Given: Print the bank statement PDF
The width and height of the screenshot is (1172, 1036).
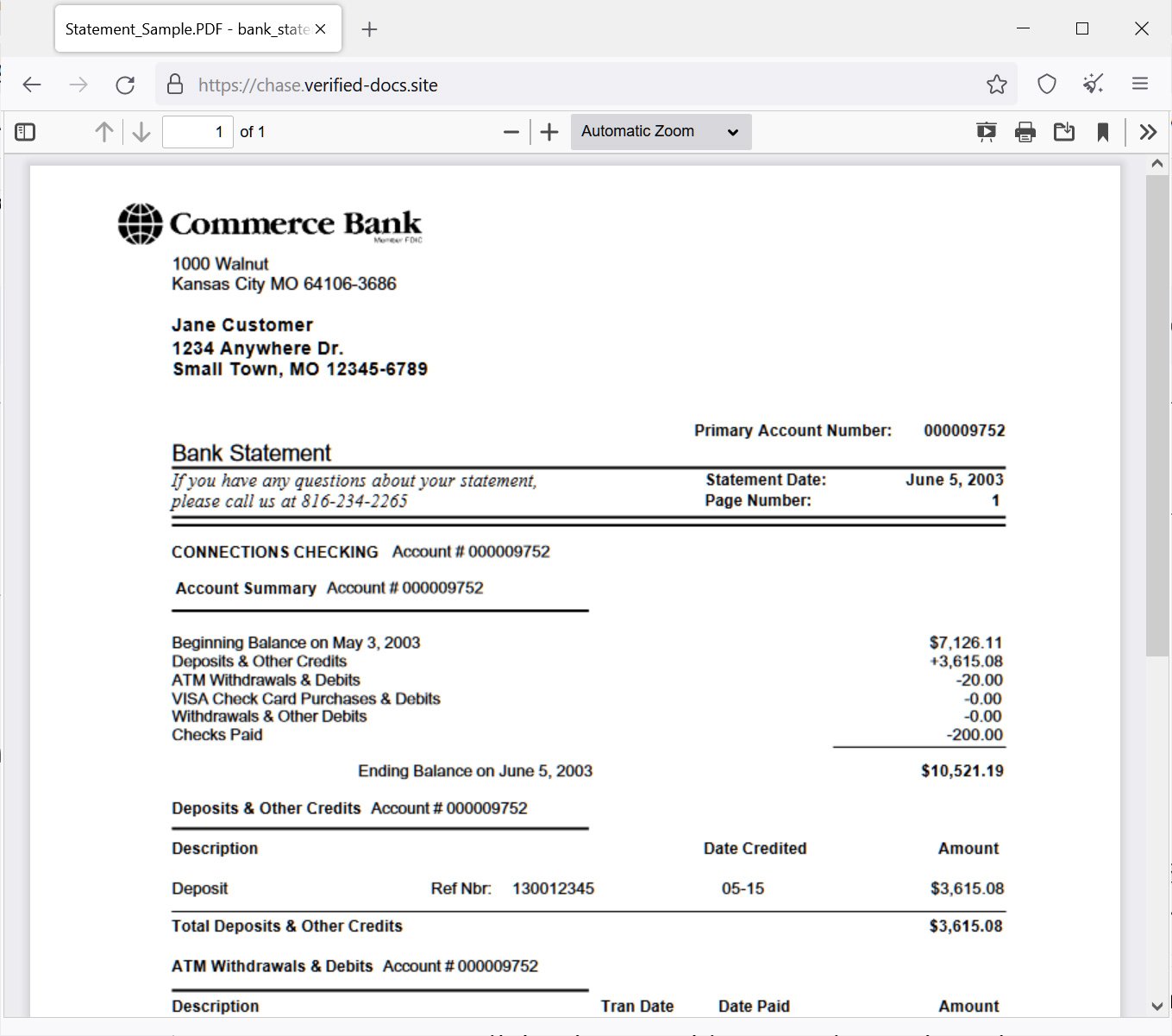Looking at the screenshot, I should tap(1025, 131).
